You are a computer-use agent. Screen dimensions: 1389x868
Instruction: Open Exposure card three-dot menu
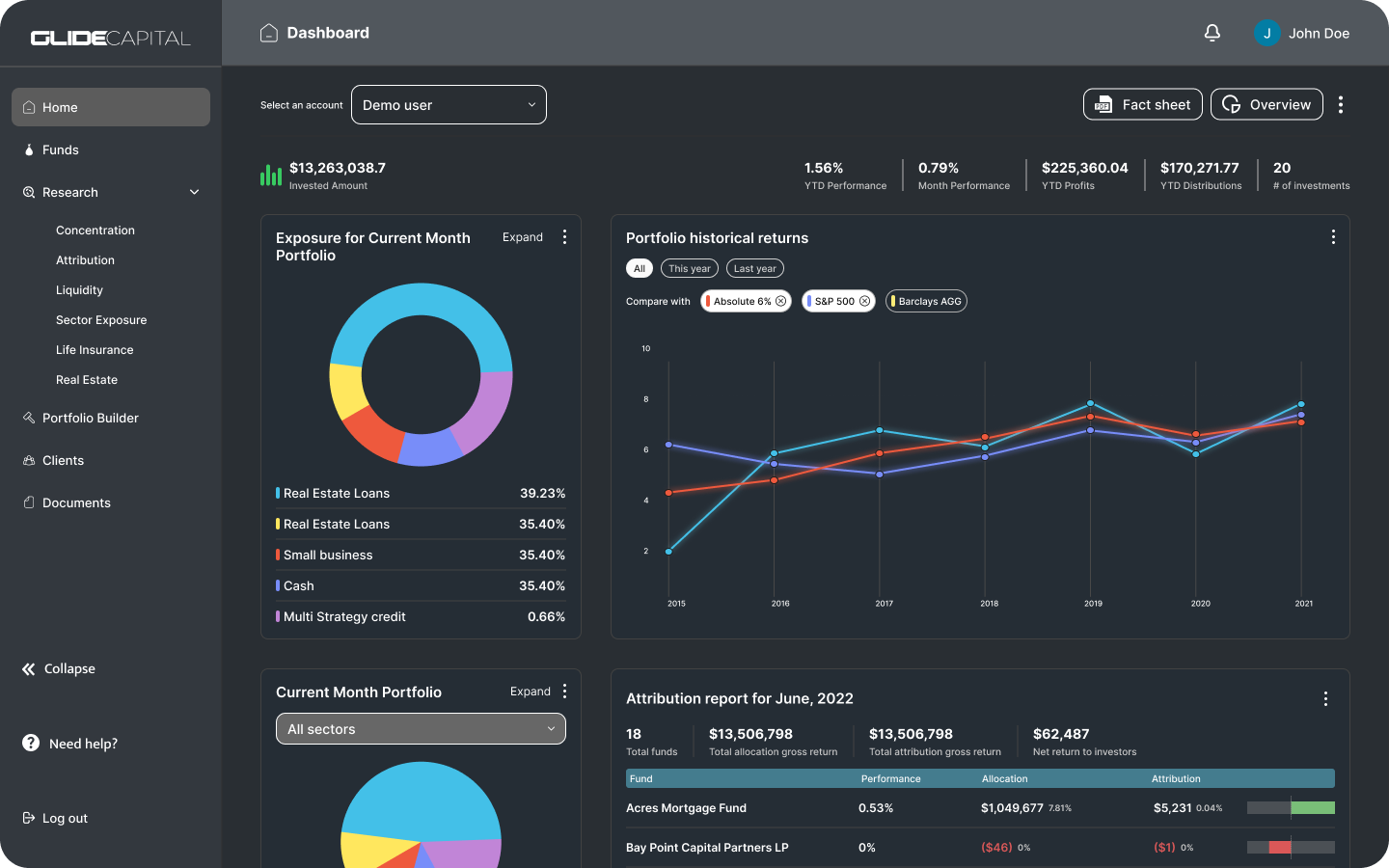564,237
